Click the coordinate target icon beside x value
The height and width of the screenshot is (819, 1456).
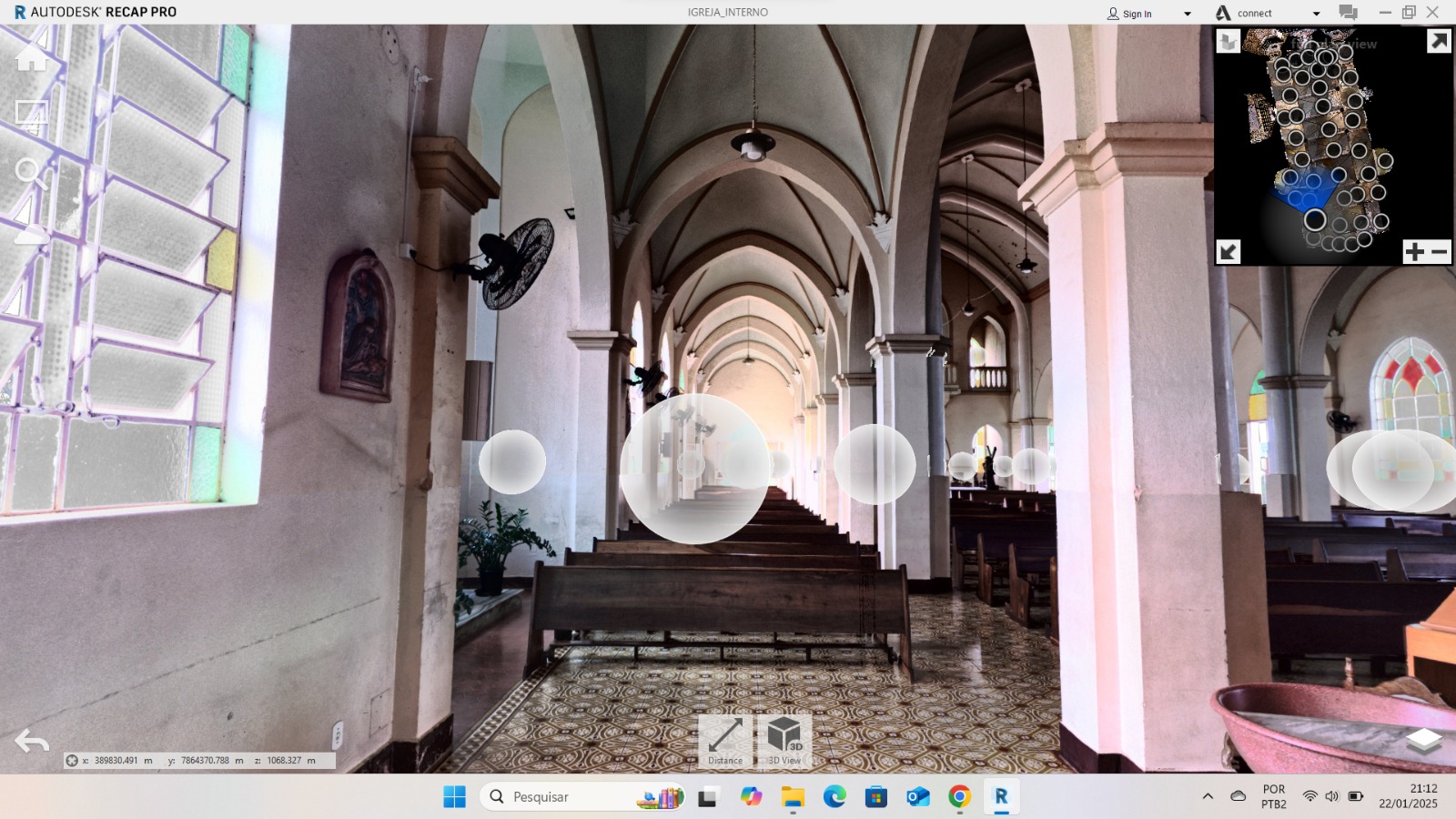coord(72,761)
